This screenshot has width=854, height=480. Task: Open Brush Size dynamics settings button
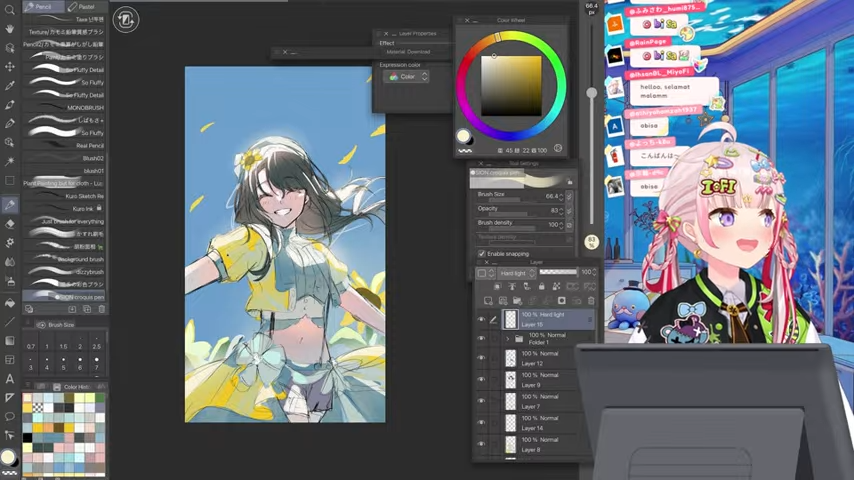point(569,197)
